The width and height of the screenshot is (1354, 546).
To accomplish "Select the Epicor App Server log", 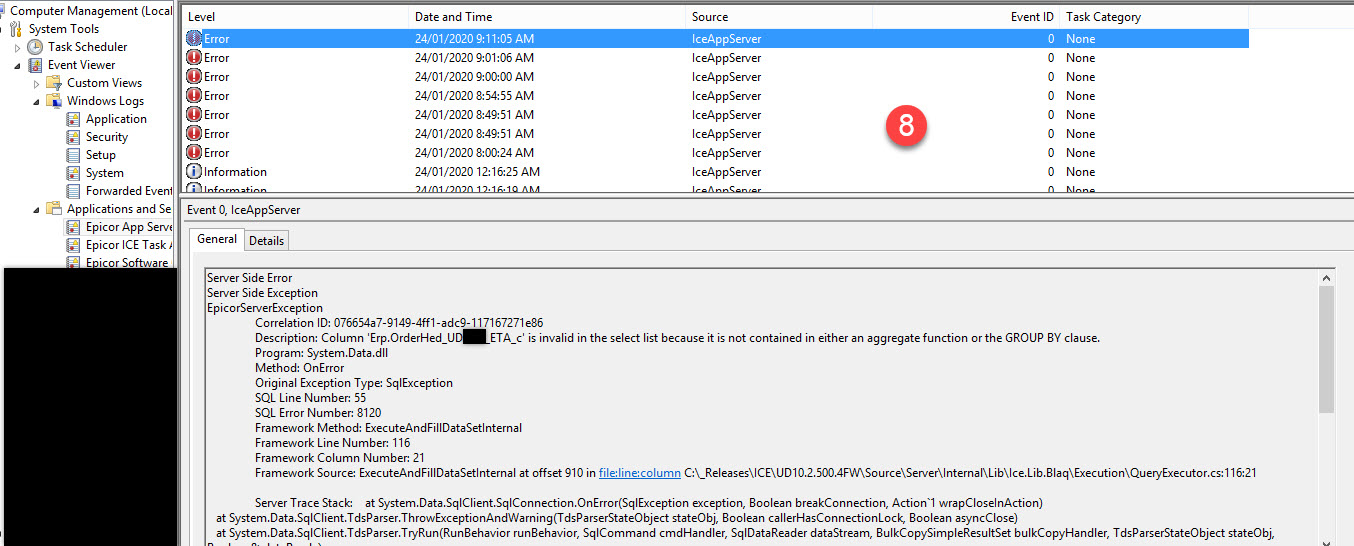I will [129, 227].
